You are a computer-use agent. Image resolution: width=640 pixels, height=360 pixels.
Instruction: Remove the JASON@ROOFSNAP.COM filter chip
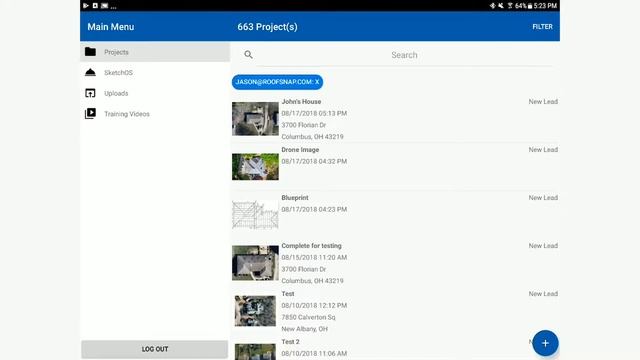click(278, 82)
